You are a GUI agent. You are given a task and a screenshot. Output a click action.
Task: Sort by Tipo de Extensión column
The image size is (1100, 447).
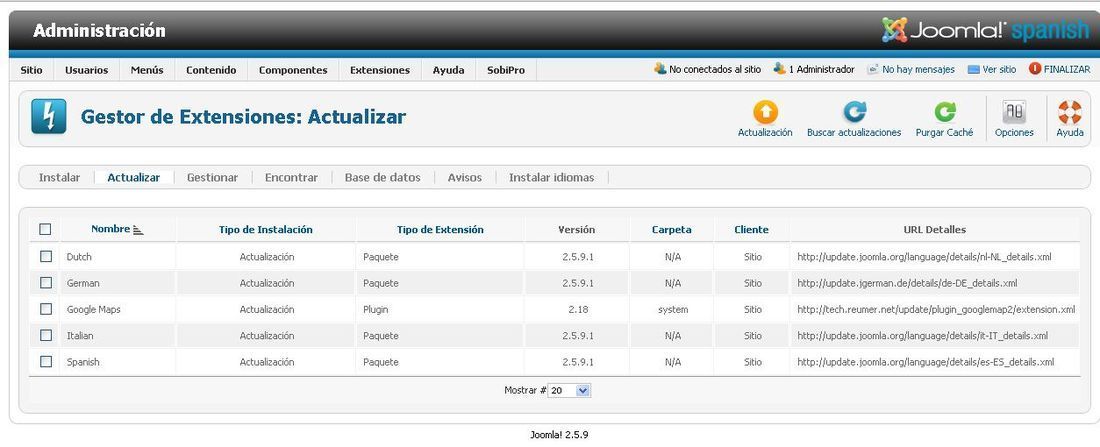click(440, 229)
